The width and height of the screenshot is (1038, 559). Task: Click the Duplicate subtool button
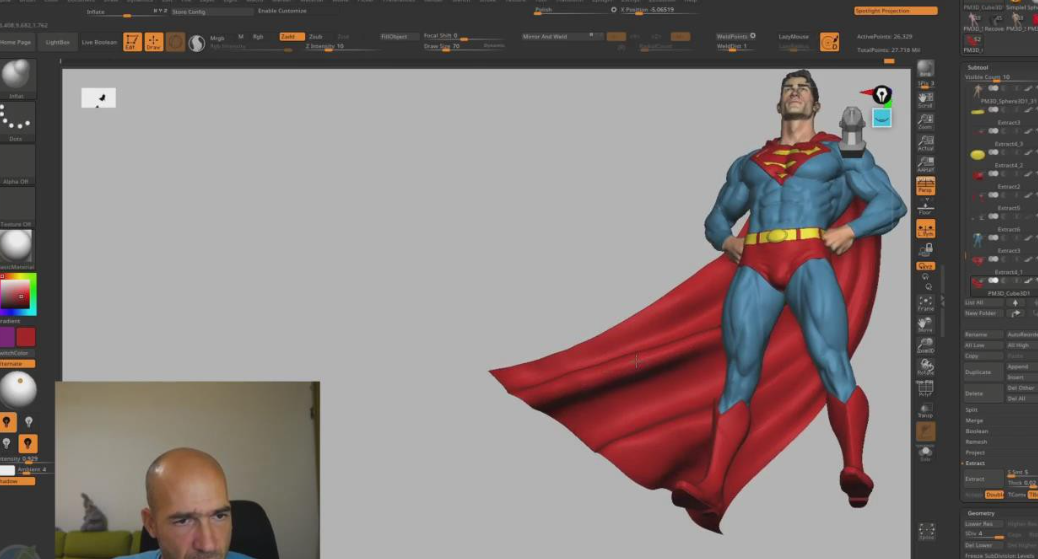[x=983, y=372]
